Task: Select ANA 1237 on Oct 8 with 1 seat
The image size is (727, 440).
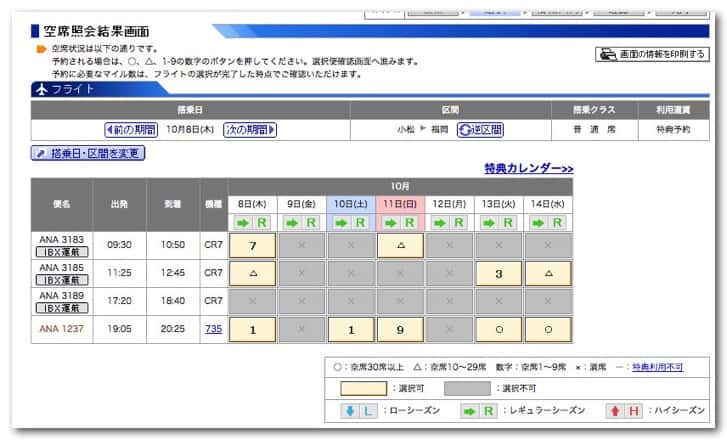Action: point(253,330)
